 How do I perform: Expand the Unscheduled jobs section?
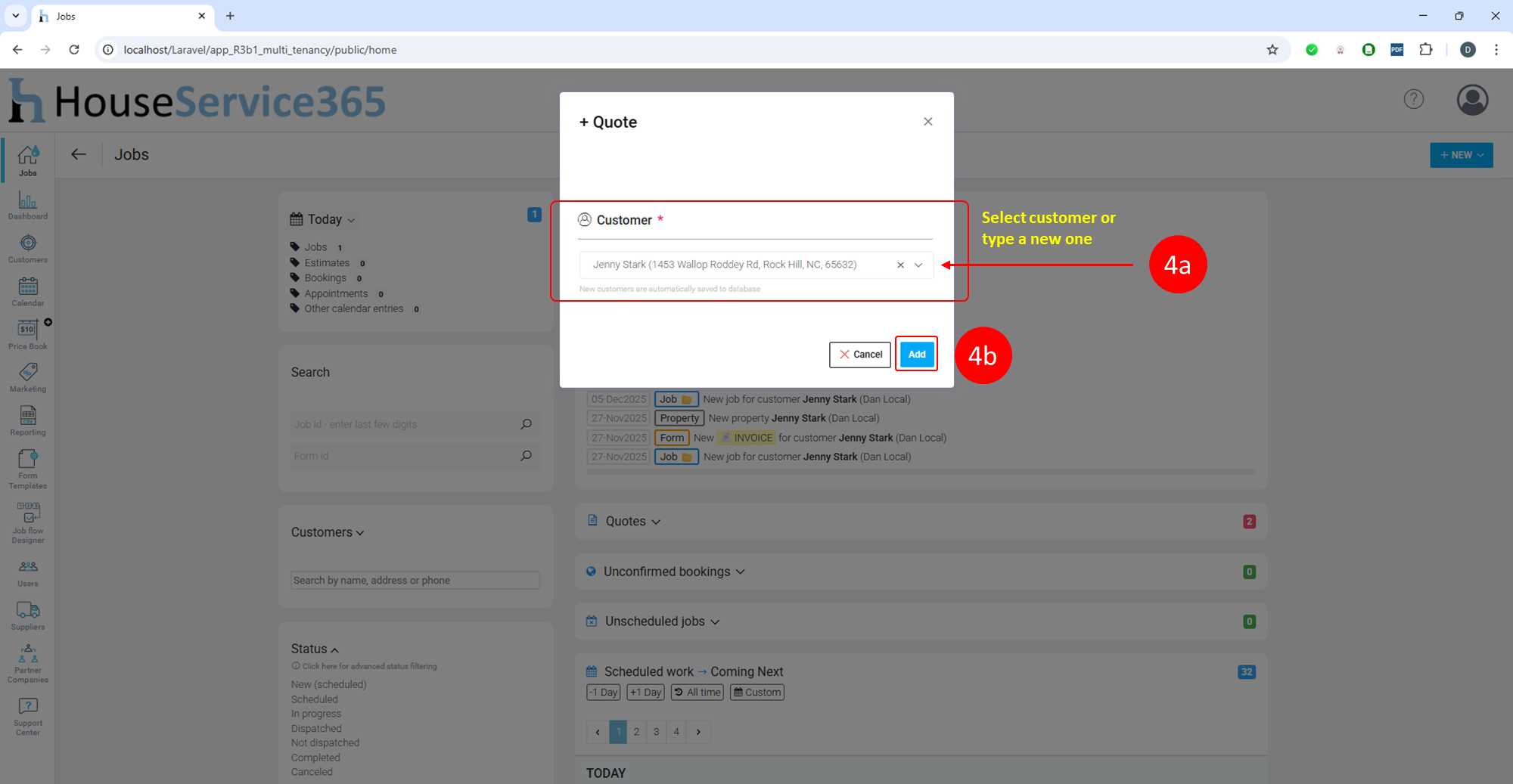pos(662,621)
